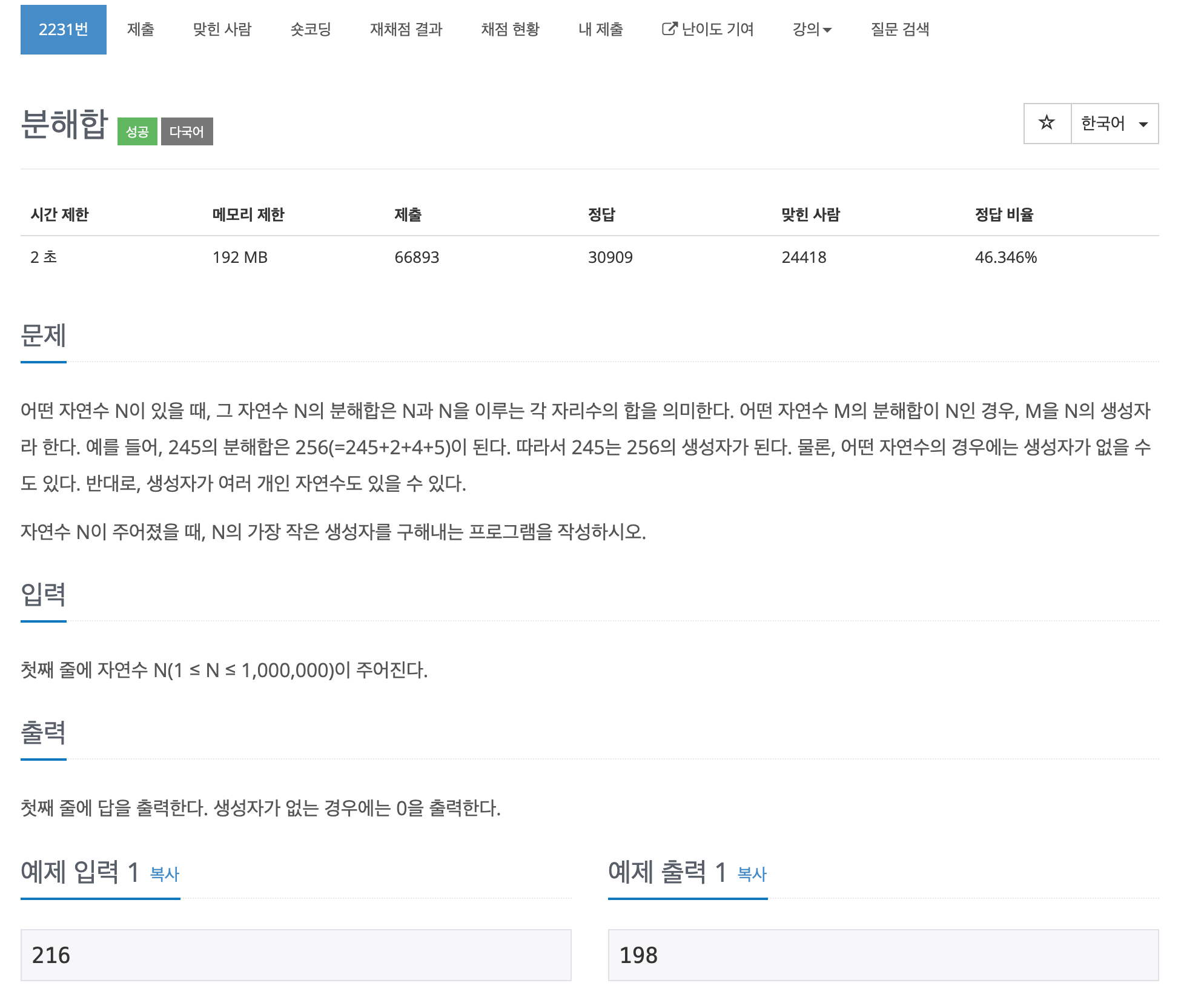Click the example output box showing 198
This screenshot has height=1003, width=1204.
[x=883, y=955]
